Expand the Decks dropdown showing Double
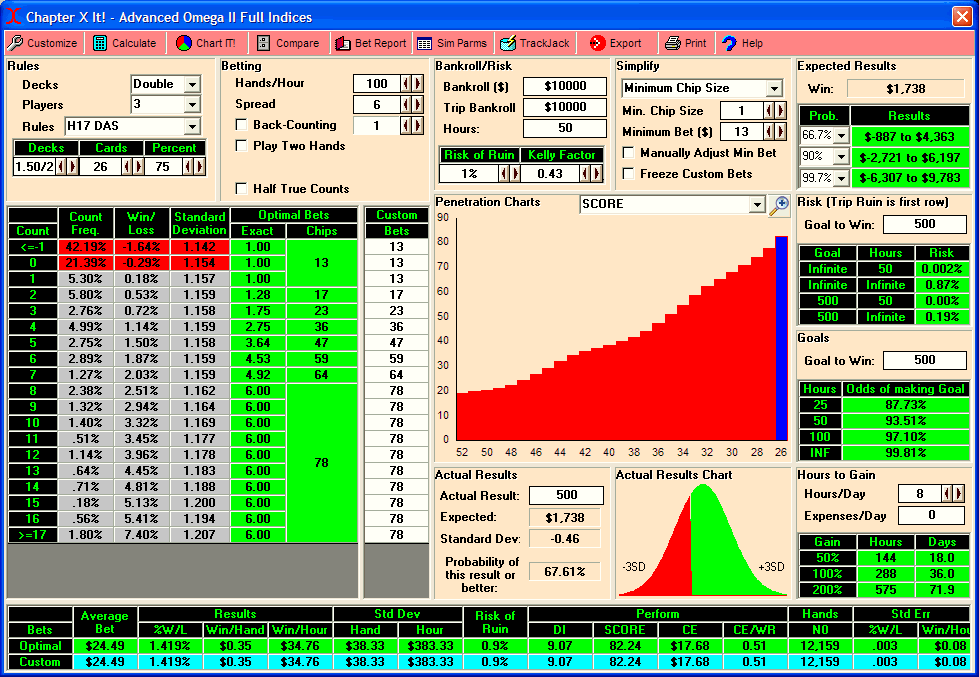Screen dimensions: 979x677 click(x=192, y=84)
